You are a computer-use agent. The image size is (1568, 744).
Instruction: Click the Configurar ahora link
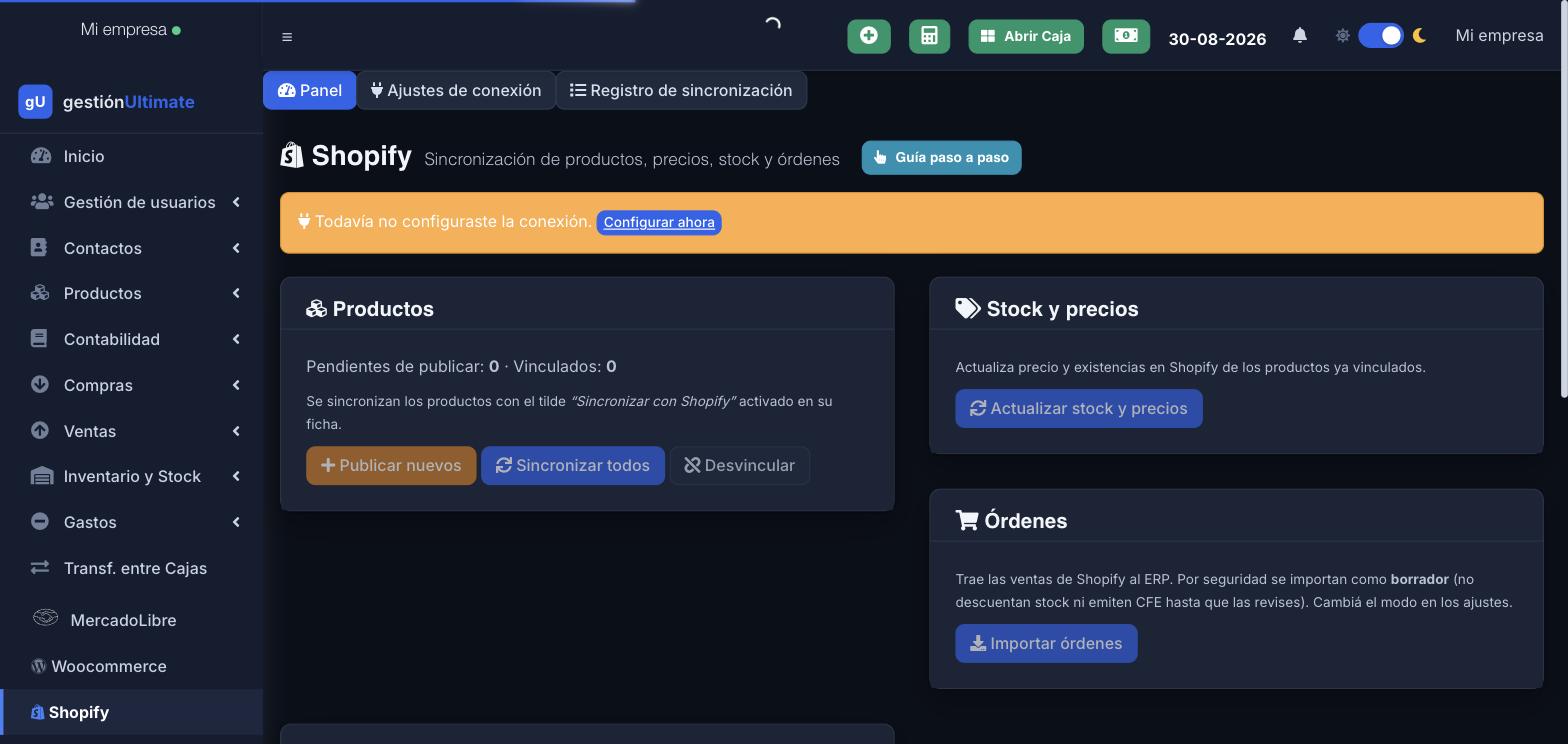click(659, 222)
